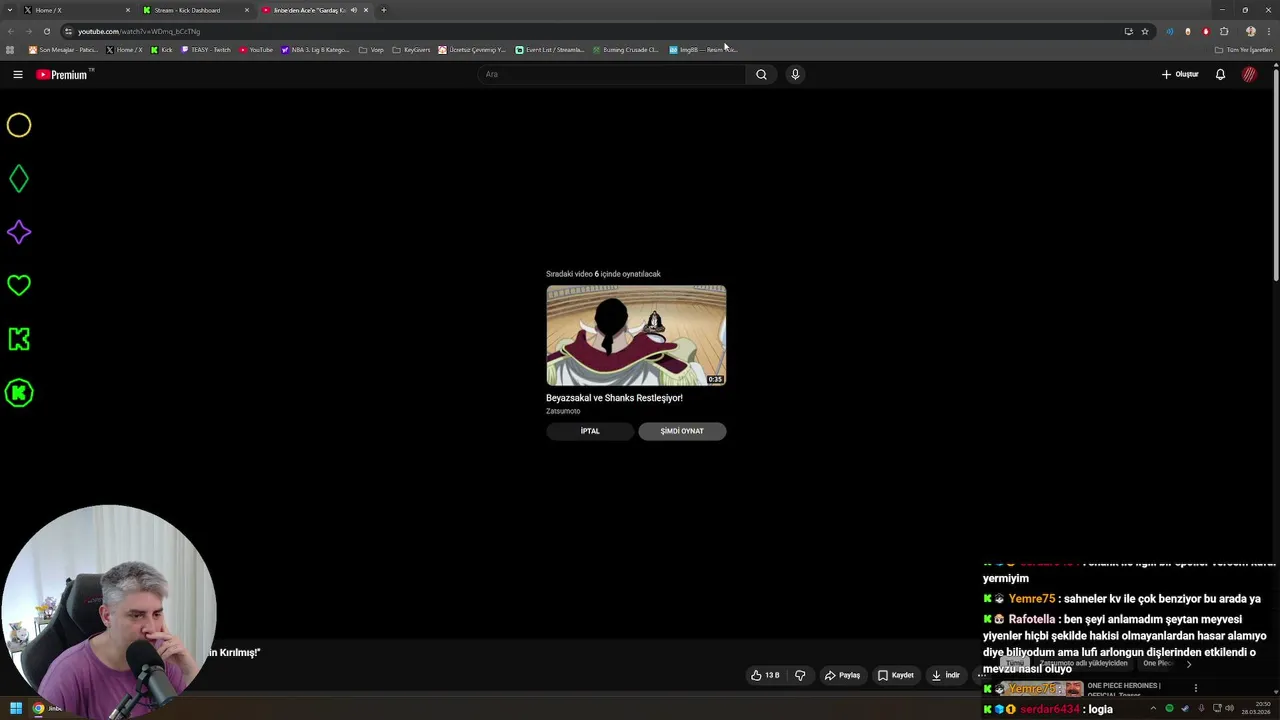The height and width of the screenshot is (720, 1280).
Task: Click the Oluştur create button
Action: (x=1180, y=74)
